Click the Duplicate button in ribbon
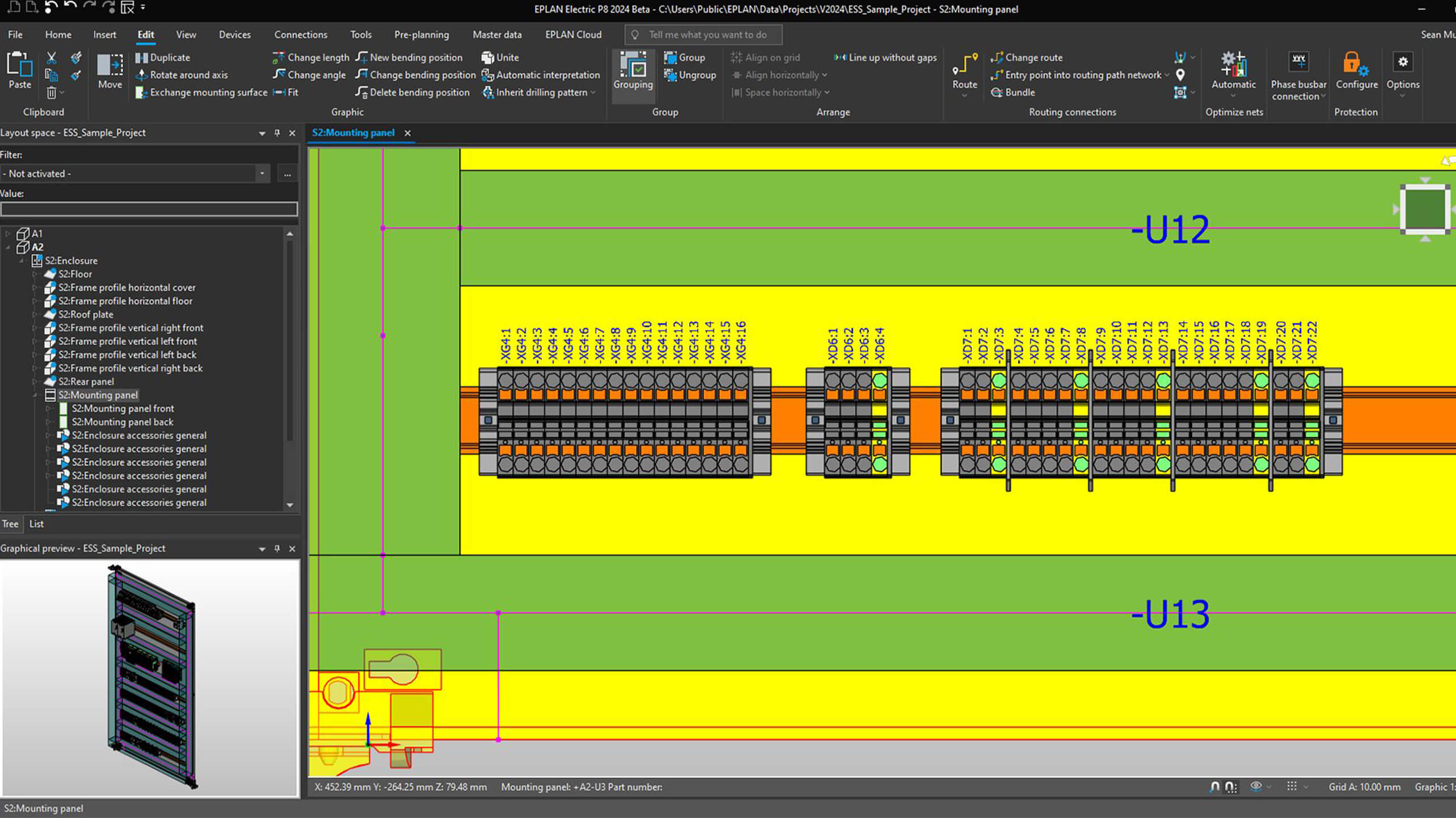The height and width of the screenshot is (818, 1456). pyautogui.click(x=168, y=56)
